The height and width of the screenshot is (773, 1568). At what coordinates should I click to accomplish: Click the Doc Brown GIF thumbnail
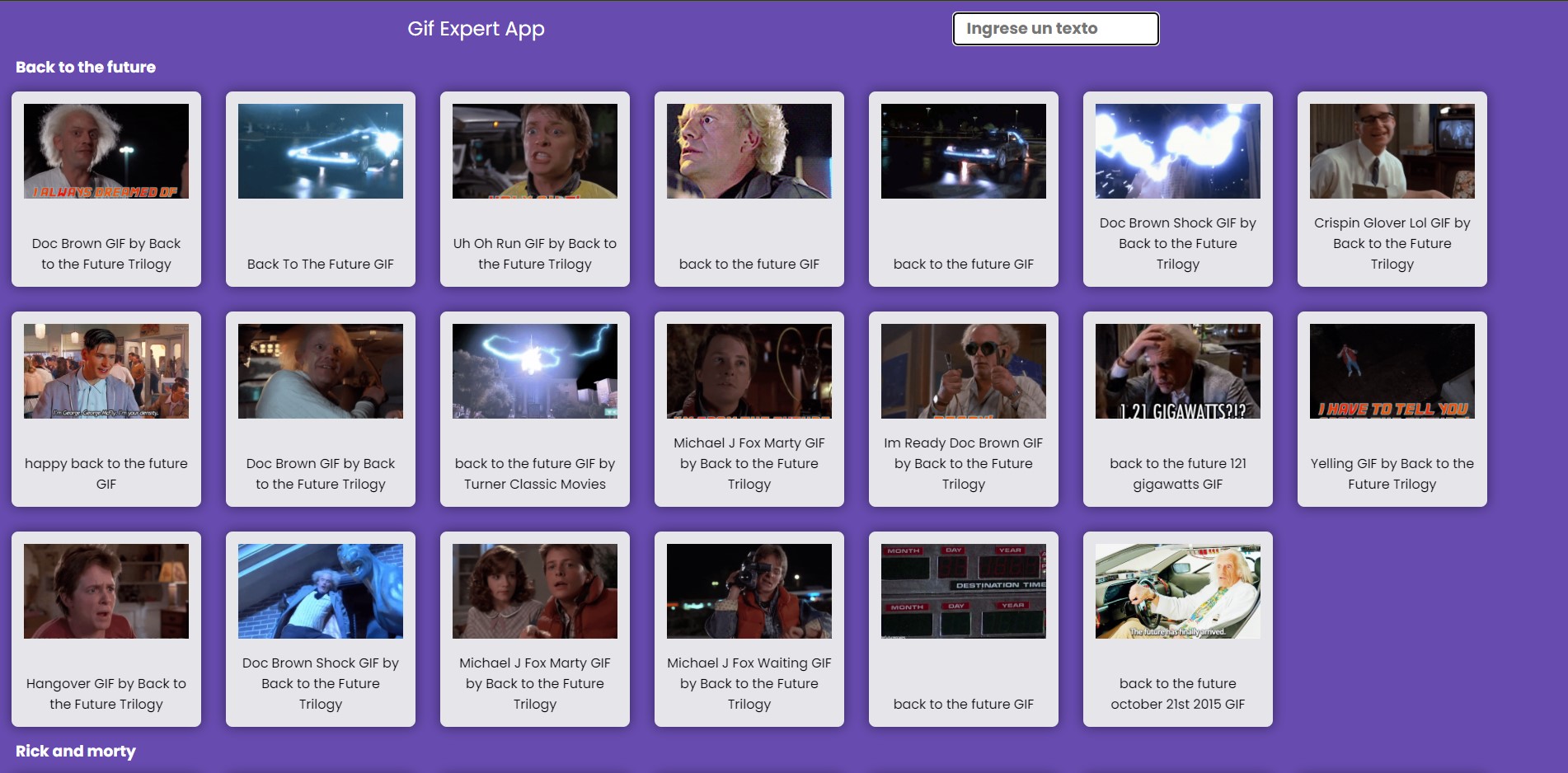106,151
